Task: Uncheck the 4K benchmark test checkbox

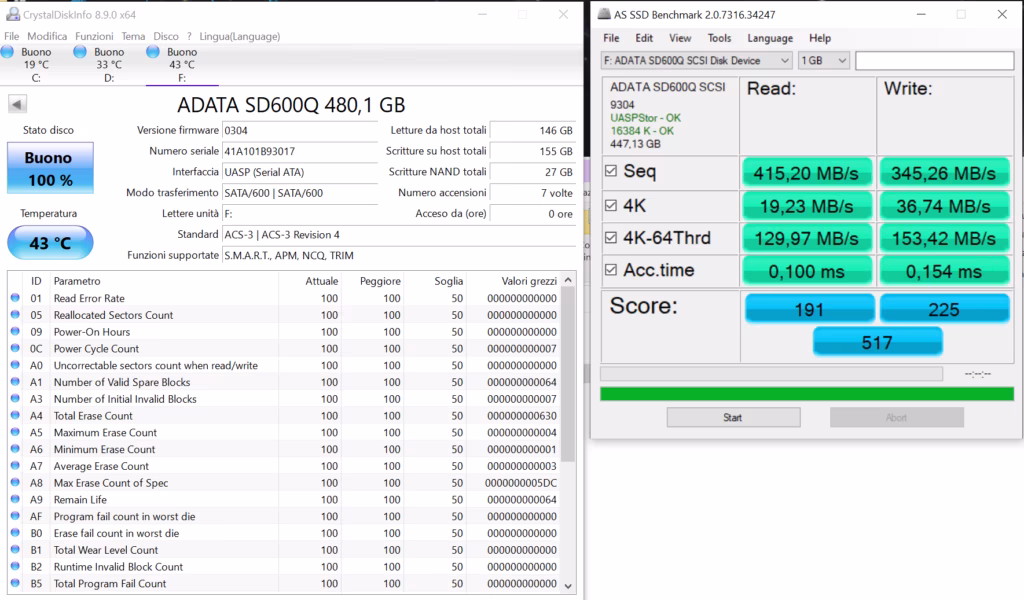Action: (611, 206)
